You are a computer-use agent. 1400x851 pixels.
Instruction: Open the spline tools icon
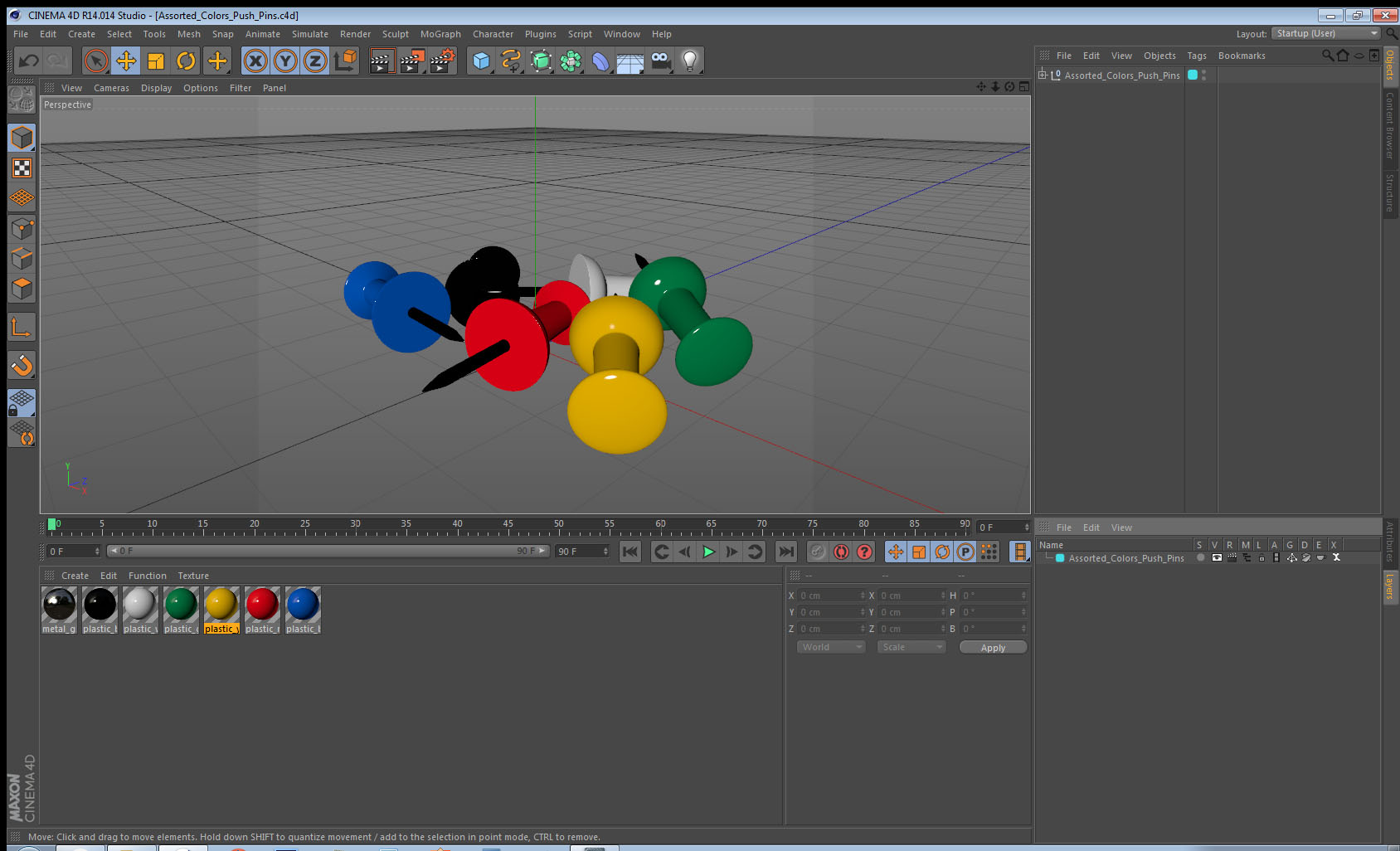511,61
